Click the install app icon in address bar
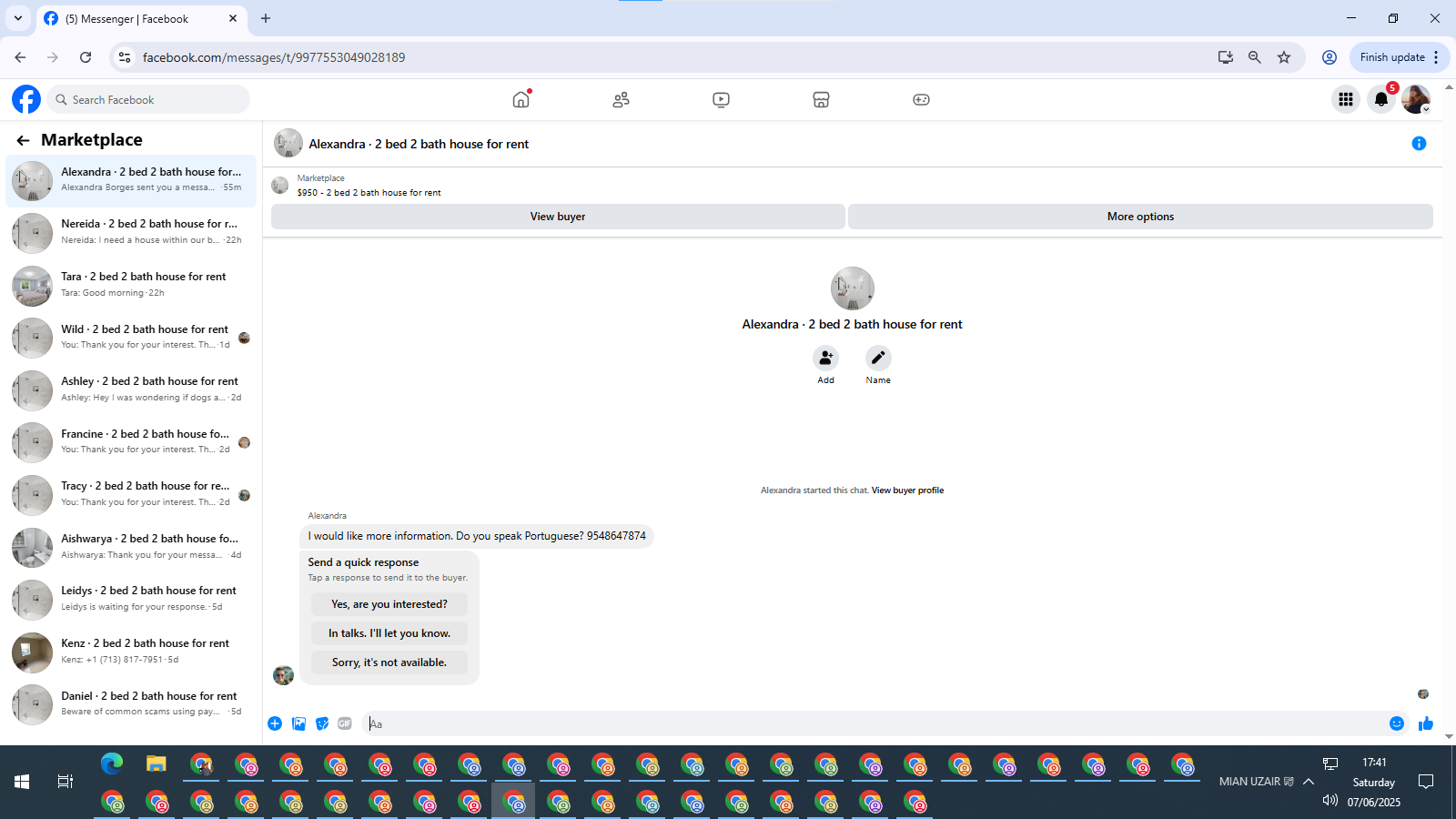The width and height of the screenshot is (1456, 819). (1226, 57)
